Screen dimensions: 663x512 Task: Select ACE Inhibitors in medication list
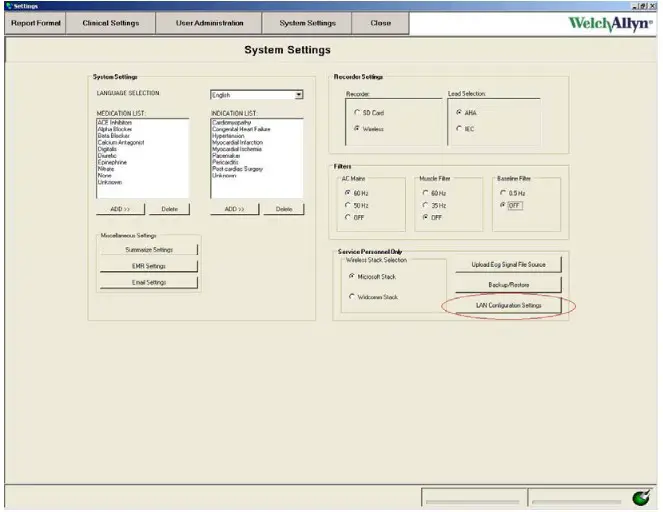(115, 123)
